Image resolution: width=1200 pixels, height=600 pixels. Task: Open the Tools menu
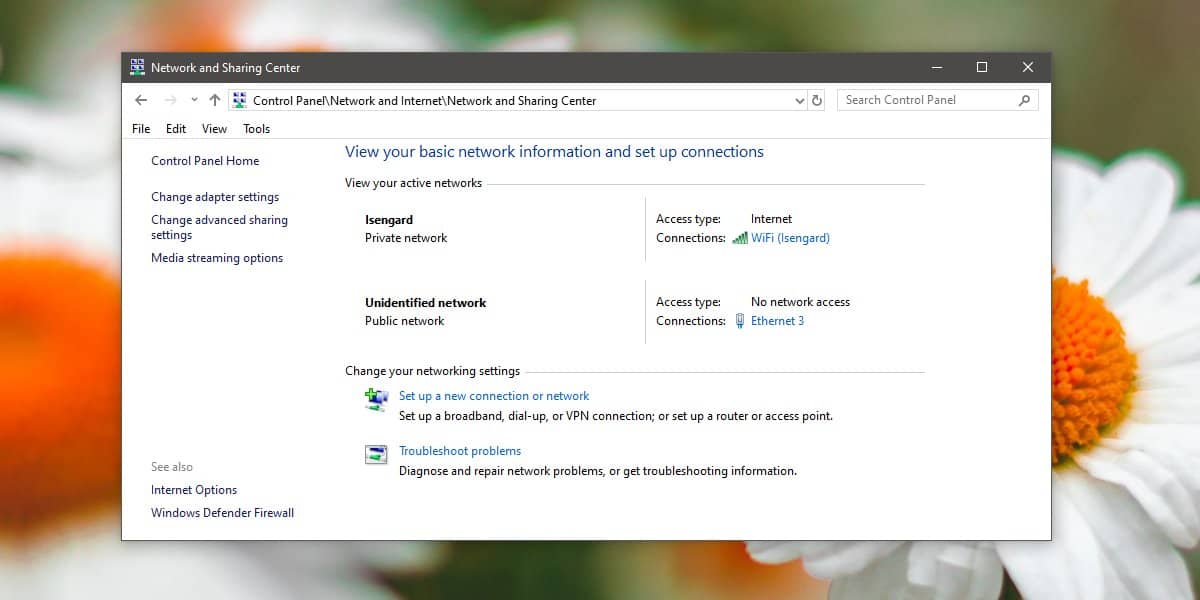click(x=256, y=129)
